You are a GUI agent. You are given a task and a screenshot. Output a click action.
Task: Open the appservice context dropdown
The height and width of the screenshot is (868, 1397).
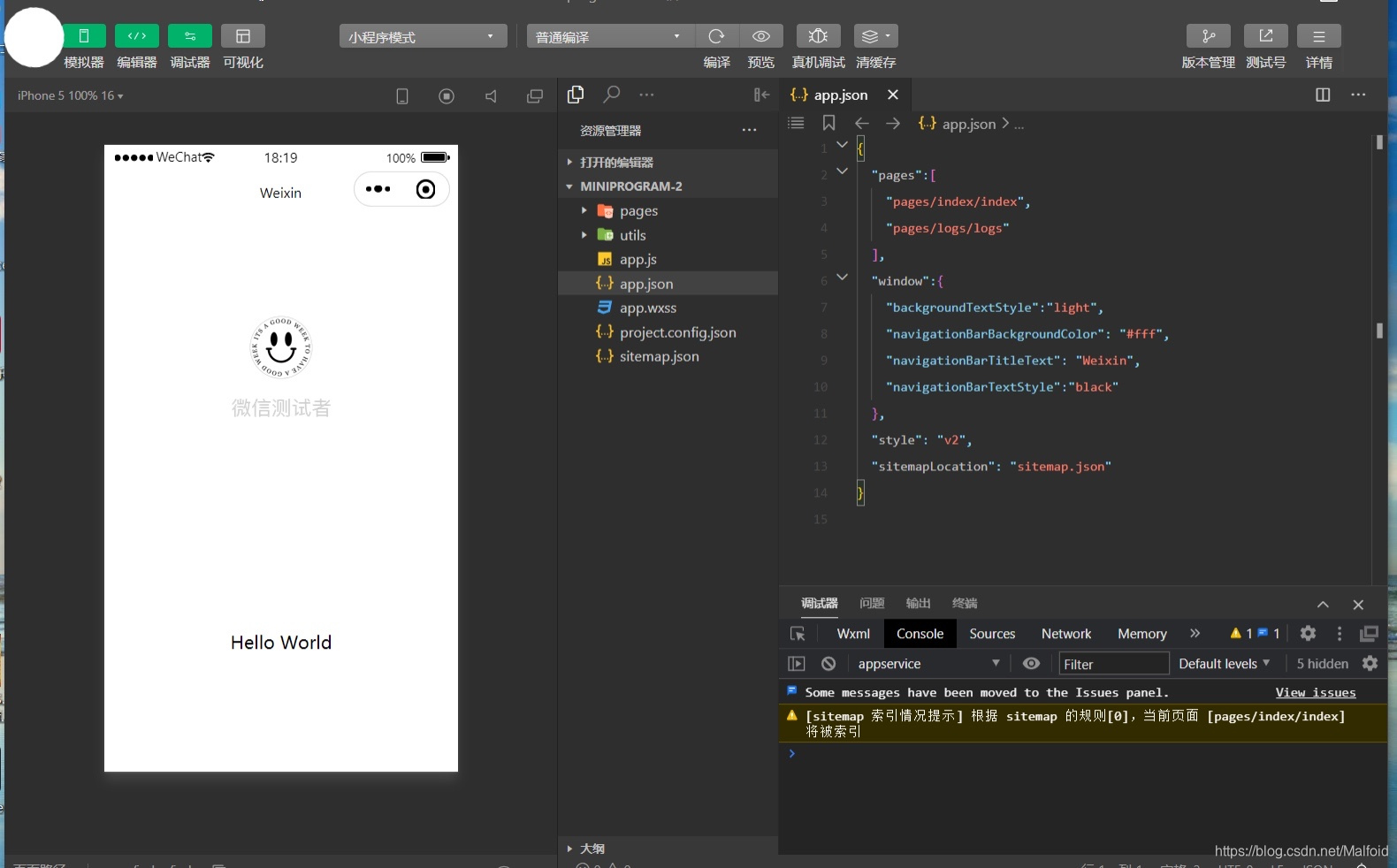click(x=928, y=664)
